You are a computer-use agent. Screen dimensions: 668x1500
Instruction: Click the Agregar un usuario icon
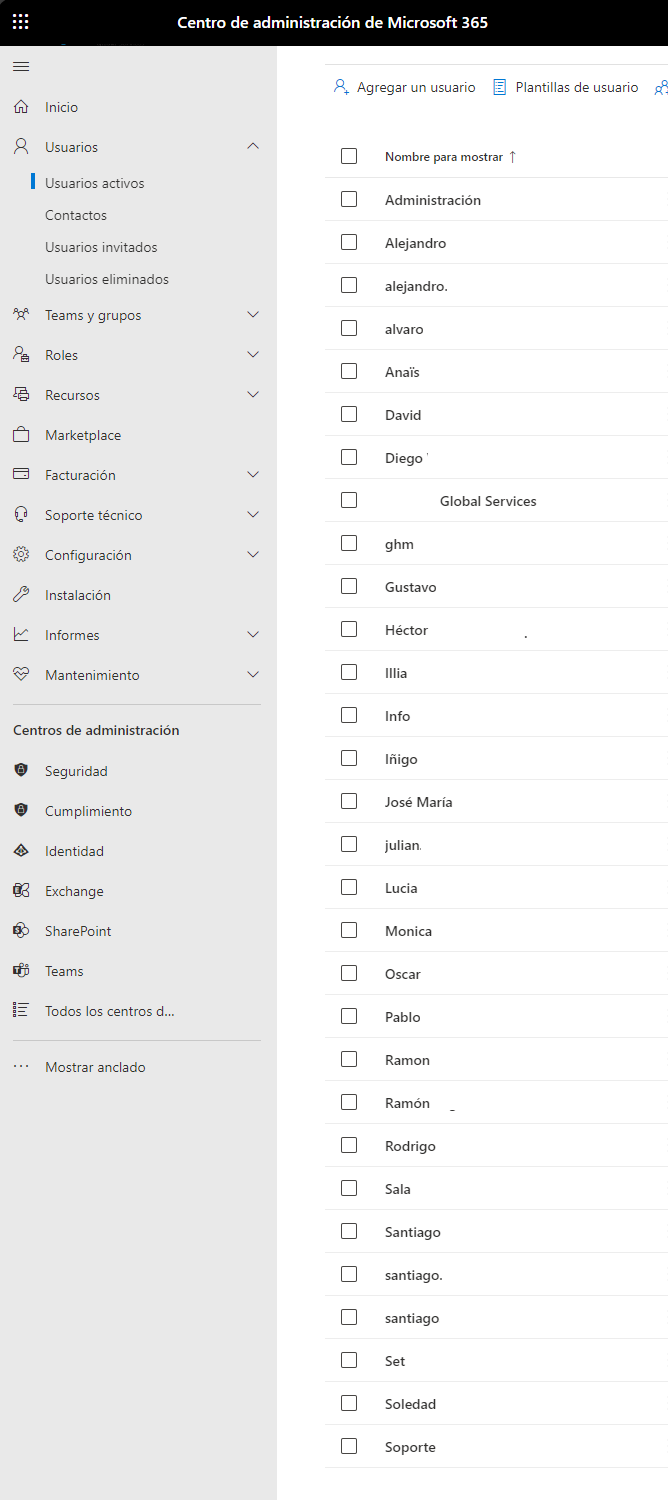click(x=341, y=87)
